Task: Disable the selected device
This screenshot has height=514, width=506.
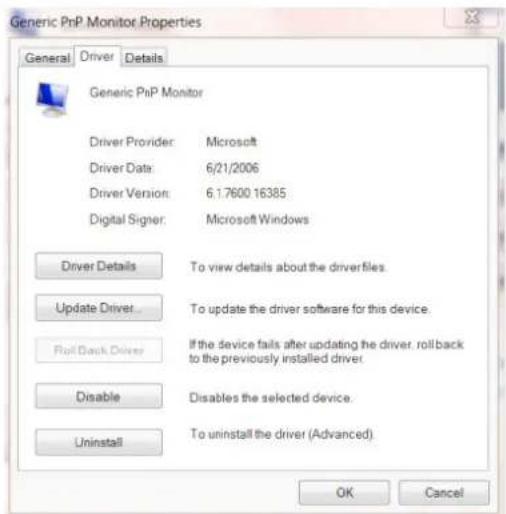Action: pos(99,396)
